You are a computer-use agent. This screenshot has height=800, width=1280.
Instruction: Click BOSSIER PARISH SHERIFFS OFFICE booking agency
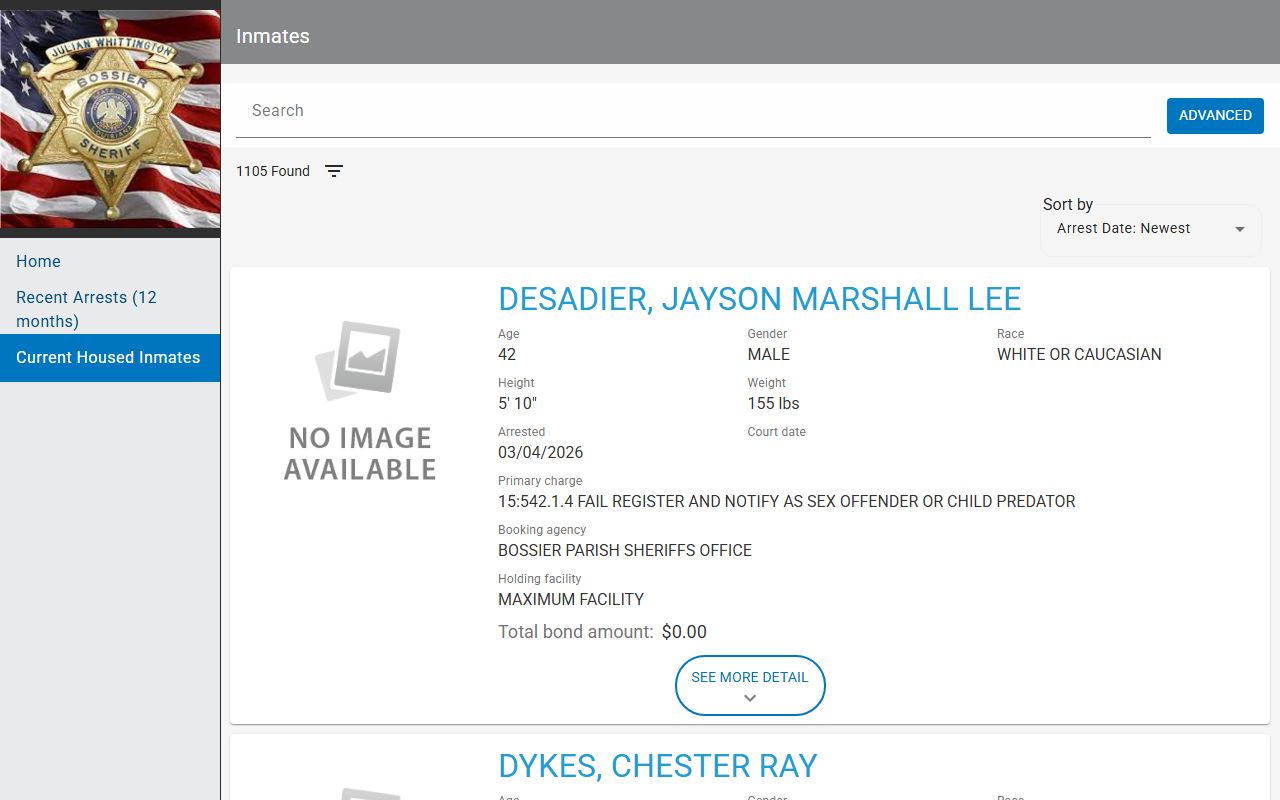click(x=624, y=550)
